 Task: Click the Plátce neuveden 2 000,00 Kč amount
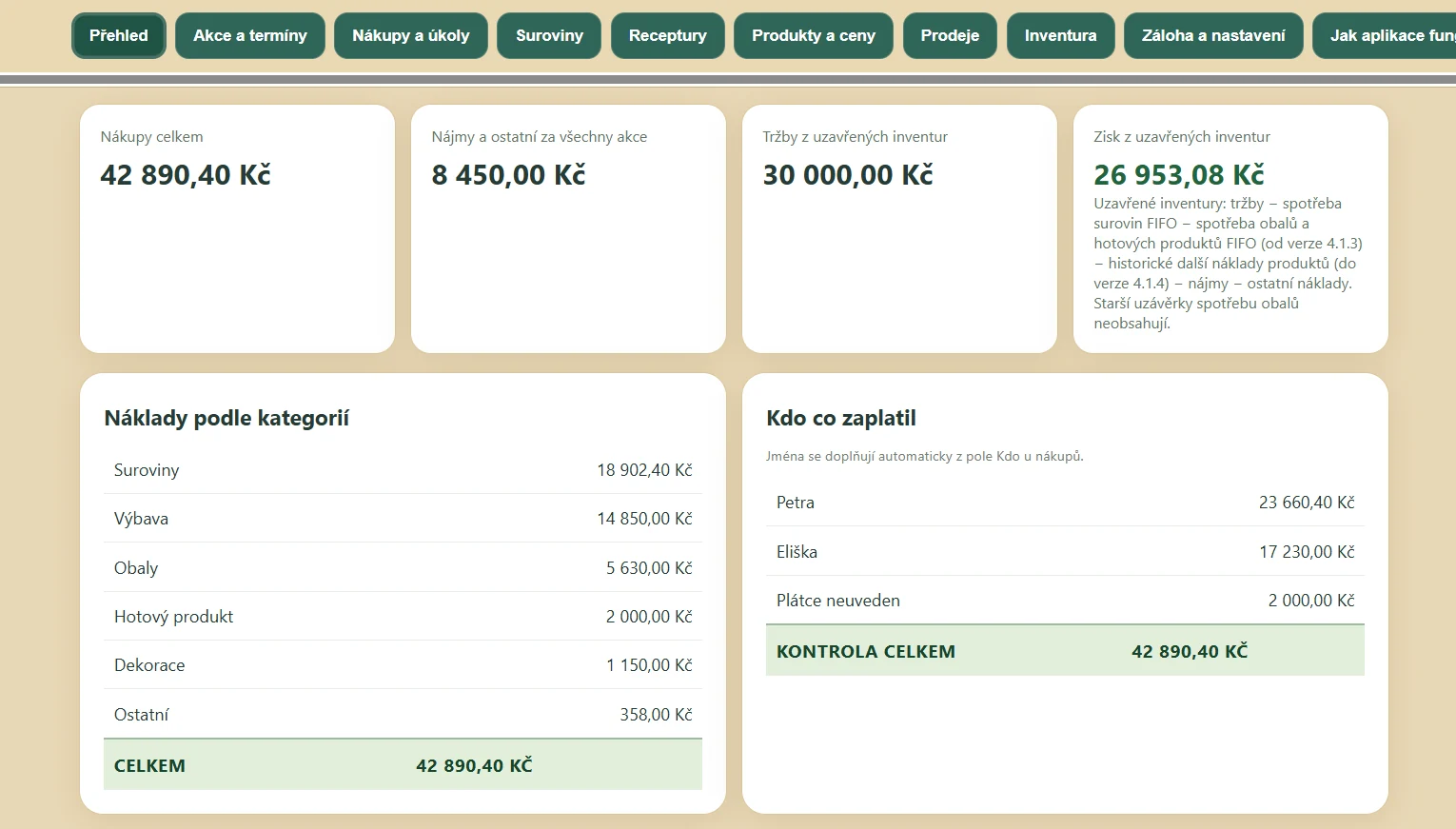(1311, 601)
